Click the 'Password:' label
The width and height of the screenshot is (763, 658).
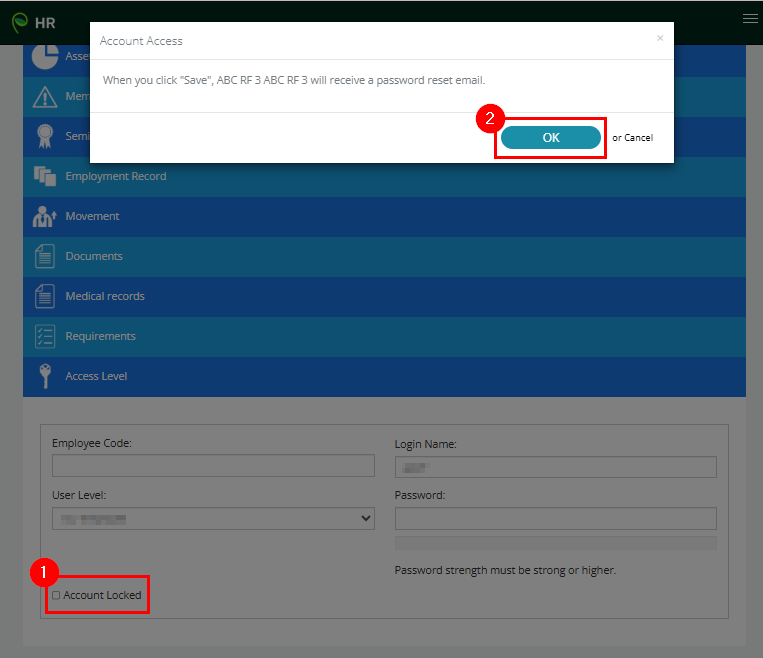(x=419, y=495)
